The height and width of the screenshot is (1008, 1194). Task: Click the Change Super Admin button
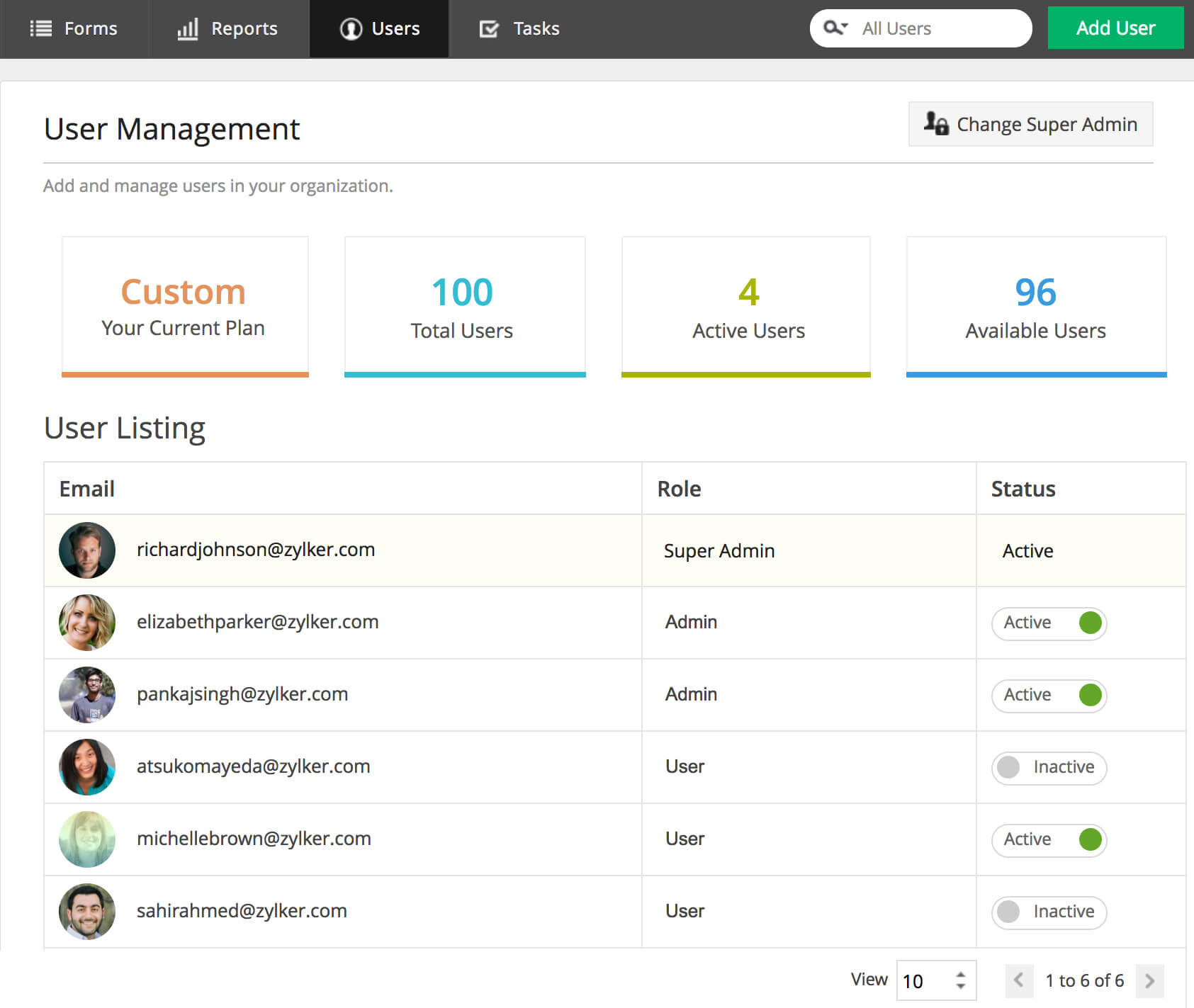1030,124
